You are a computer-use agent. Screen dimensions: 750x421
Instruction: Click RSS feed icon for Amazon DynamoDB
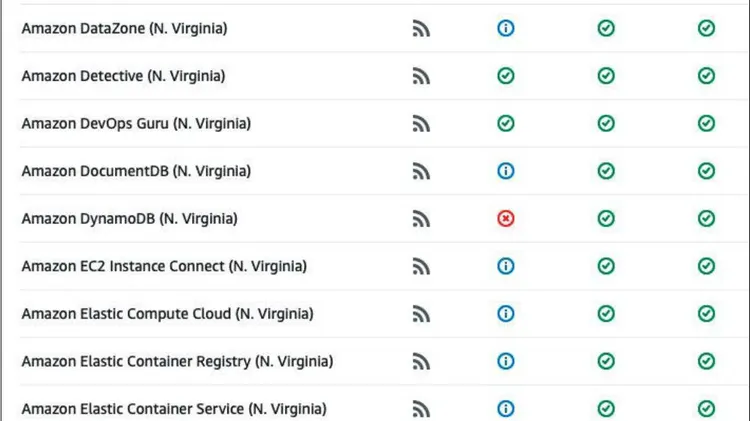pyautogui.click(x=421, y=218)
